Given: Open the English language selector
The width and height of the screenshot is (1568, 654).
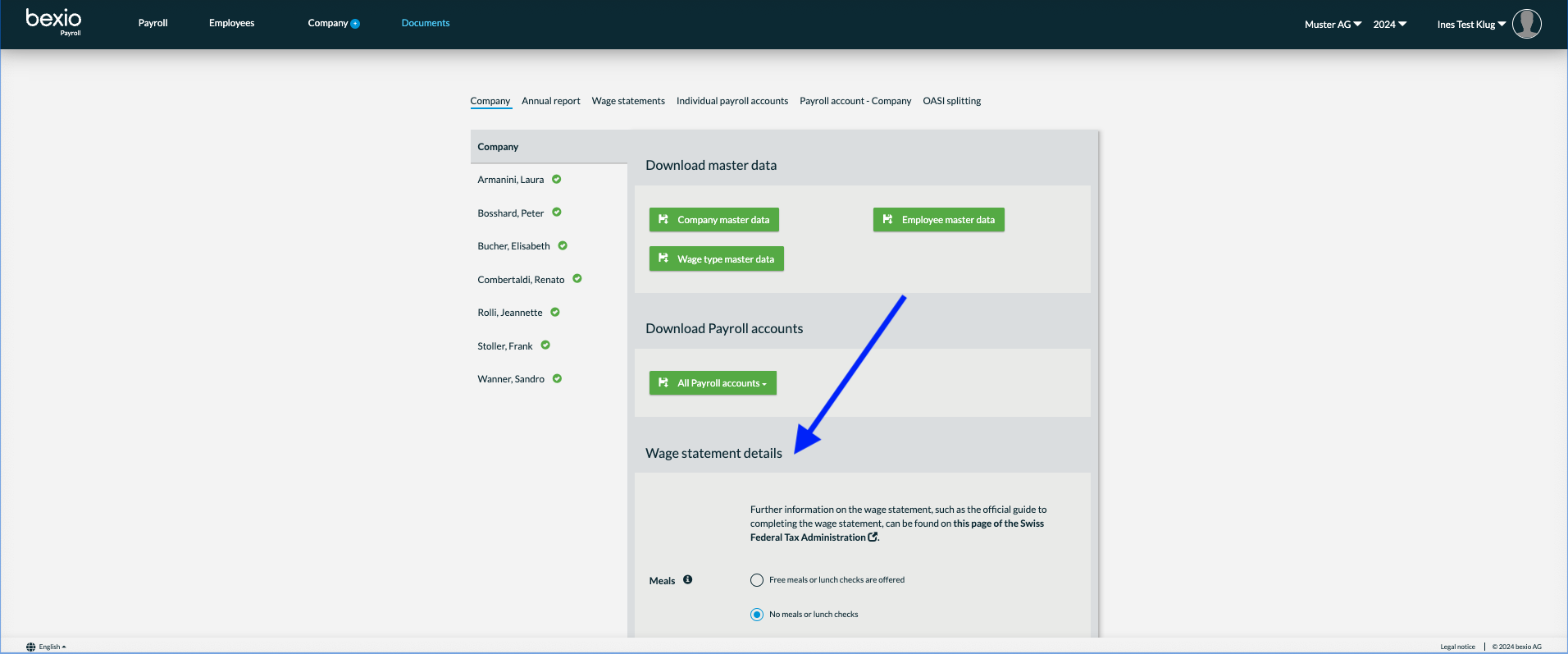Looking at the screenshot, I should [x=52, y=647].
